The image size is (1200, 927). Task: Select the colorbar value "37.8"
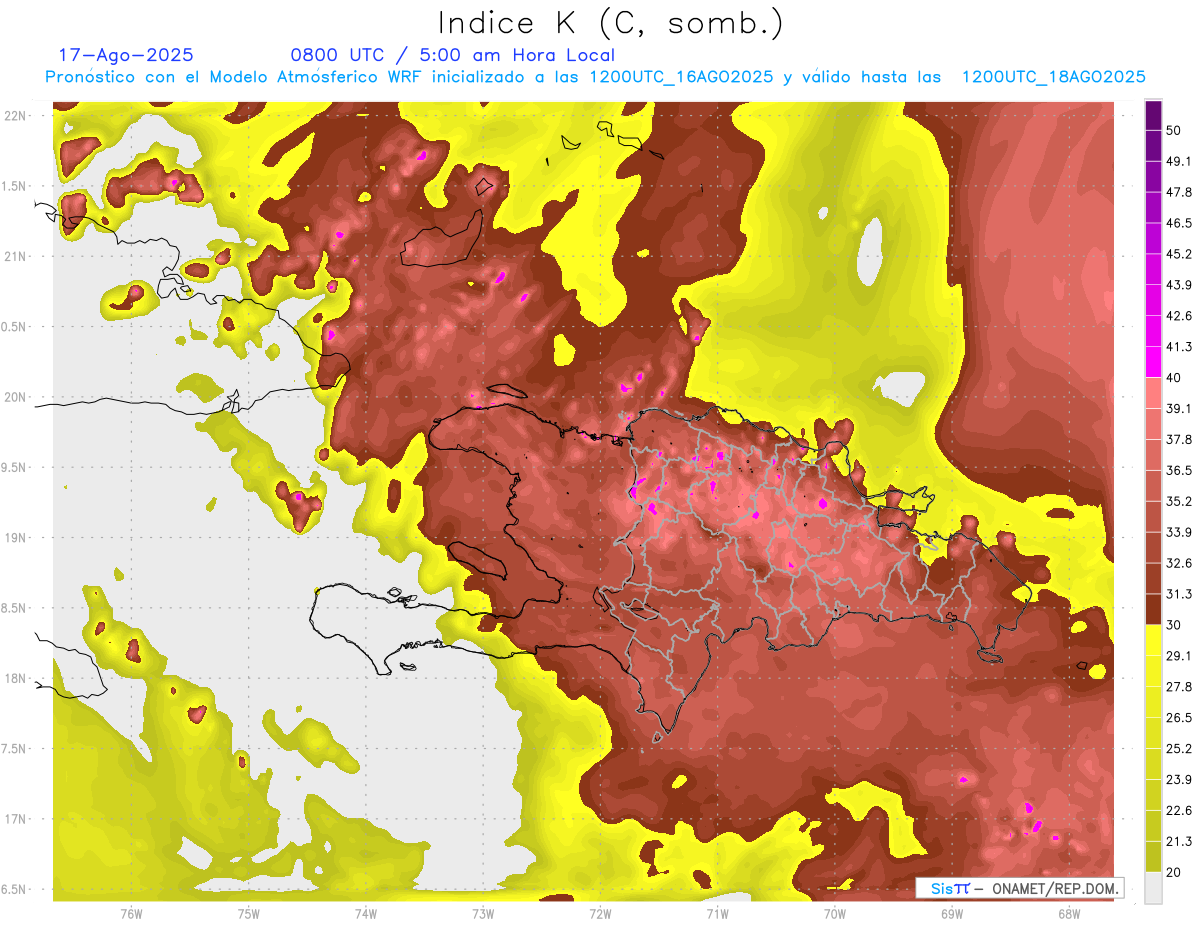point(1179,439)
